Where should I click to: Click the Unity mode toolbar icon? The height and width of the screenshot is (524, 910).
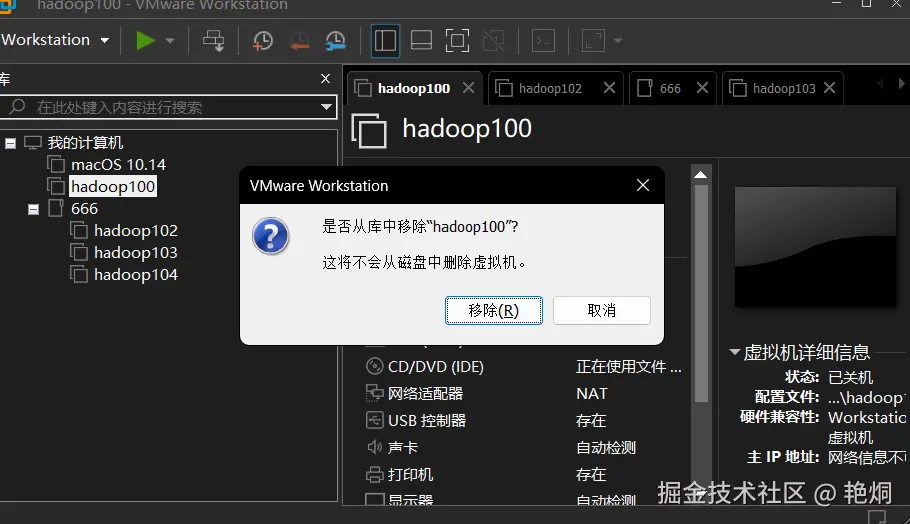coord(493,41)
